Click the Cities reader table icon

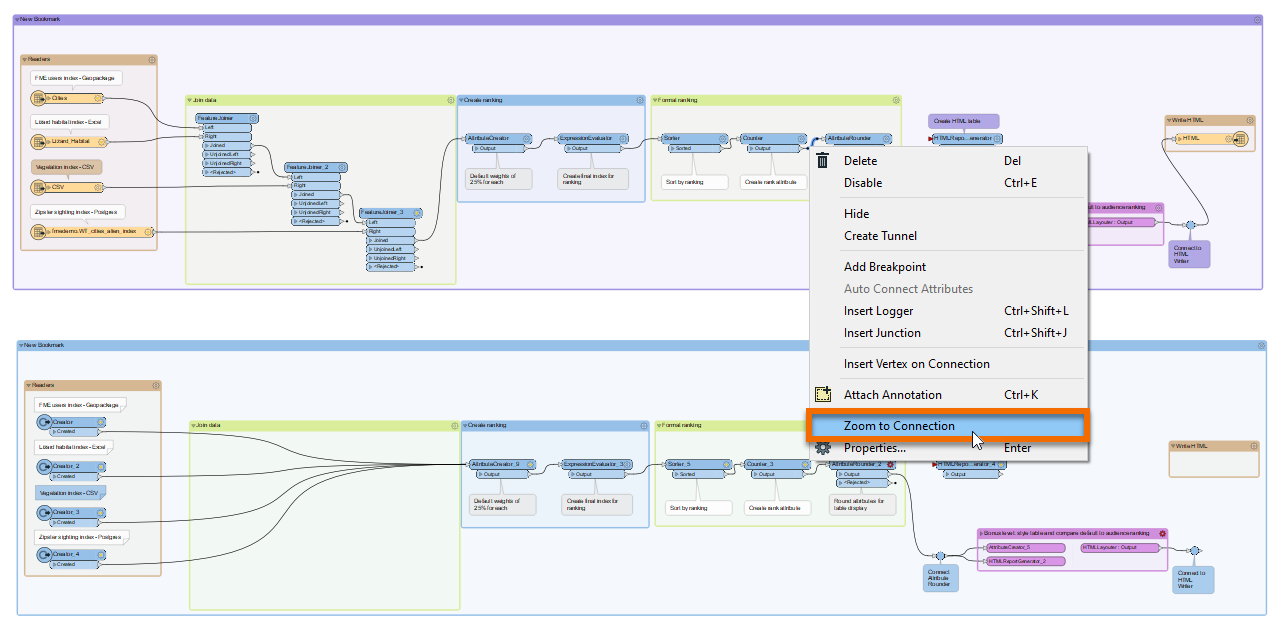39,98
